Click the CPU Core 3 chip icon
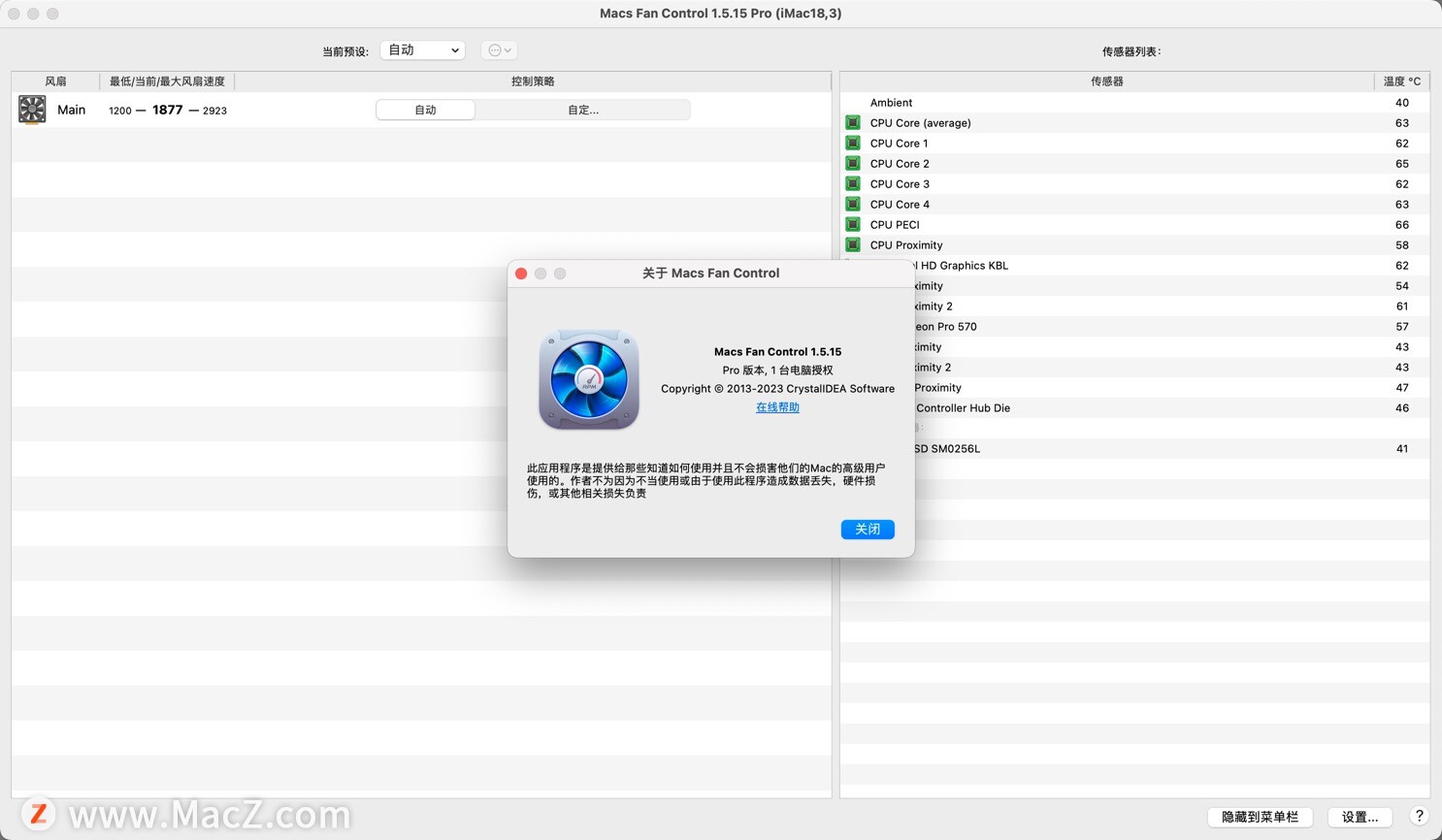The height and width of the screenshot is (840, 1442). [853, 184]
